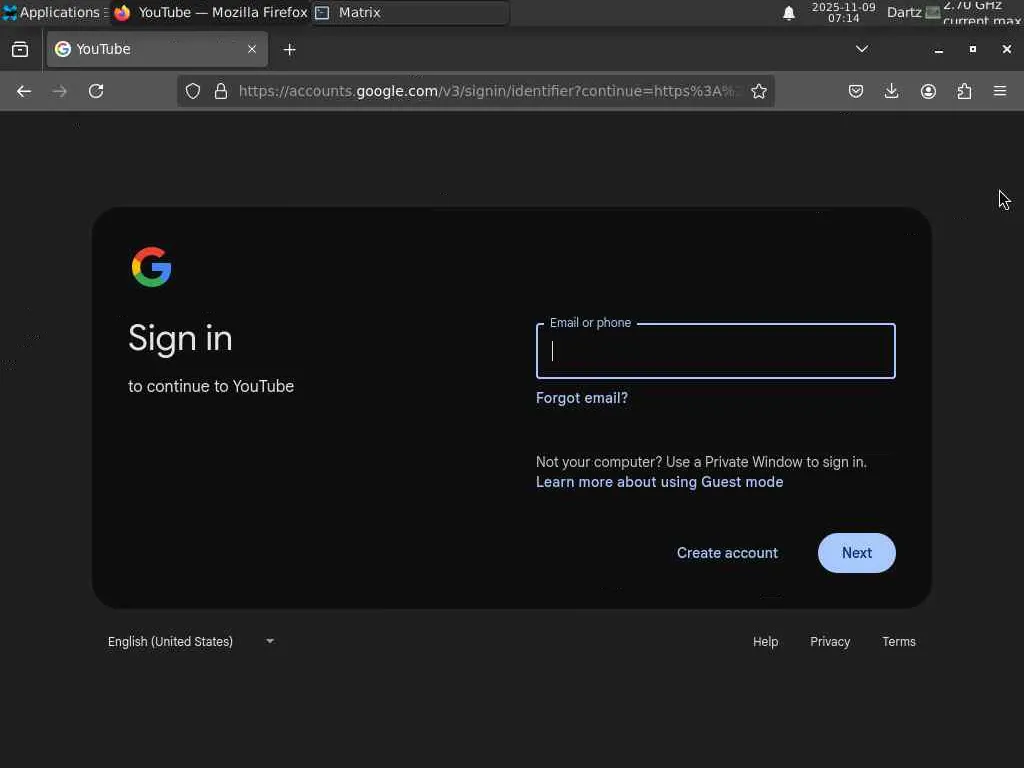The width and height of the screenshot is (1024, 768).
Task: Switch to Matrix window in taskbar
Action: pyautogui.click(x=409, y=12)
